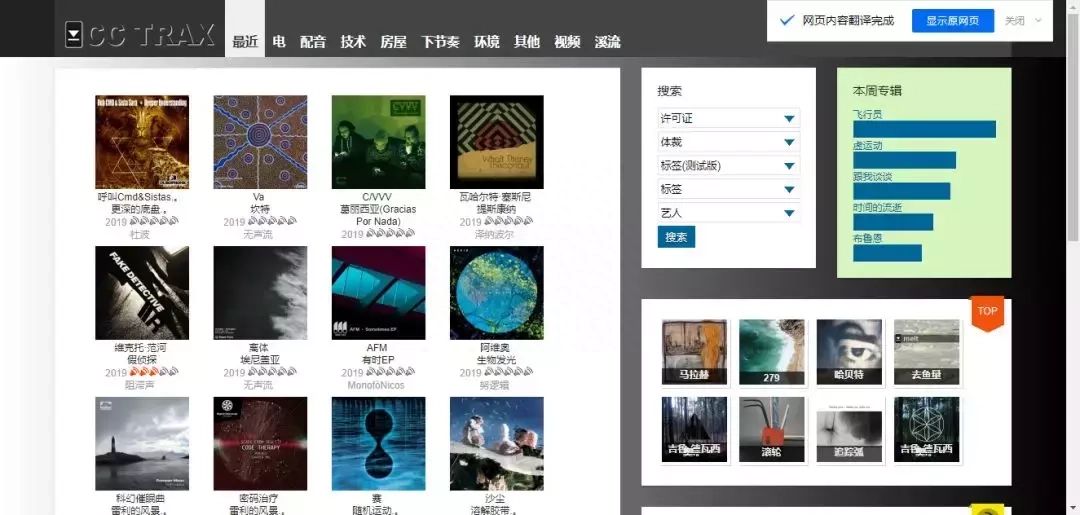This screenshot has height=515, width=1080.
Task: Open the 电 menu item
Action: (279, 41)
